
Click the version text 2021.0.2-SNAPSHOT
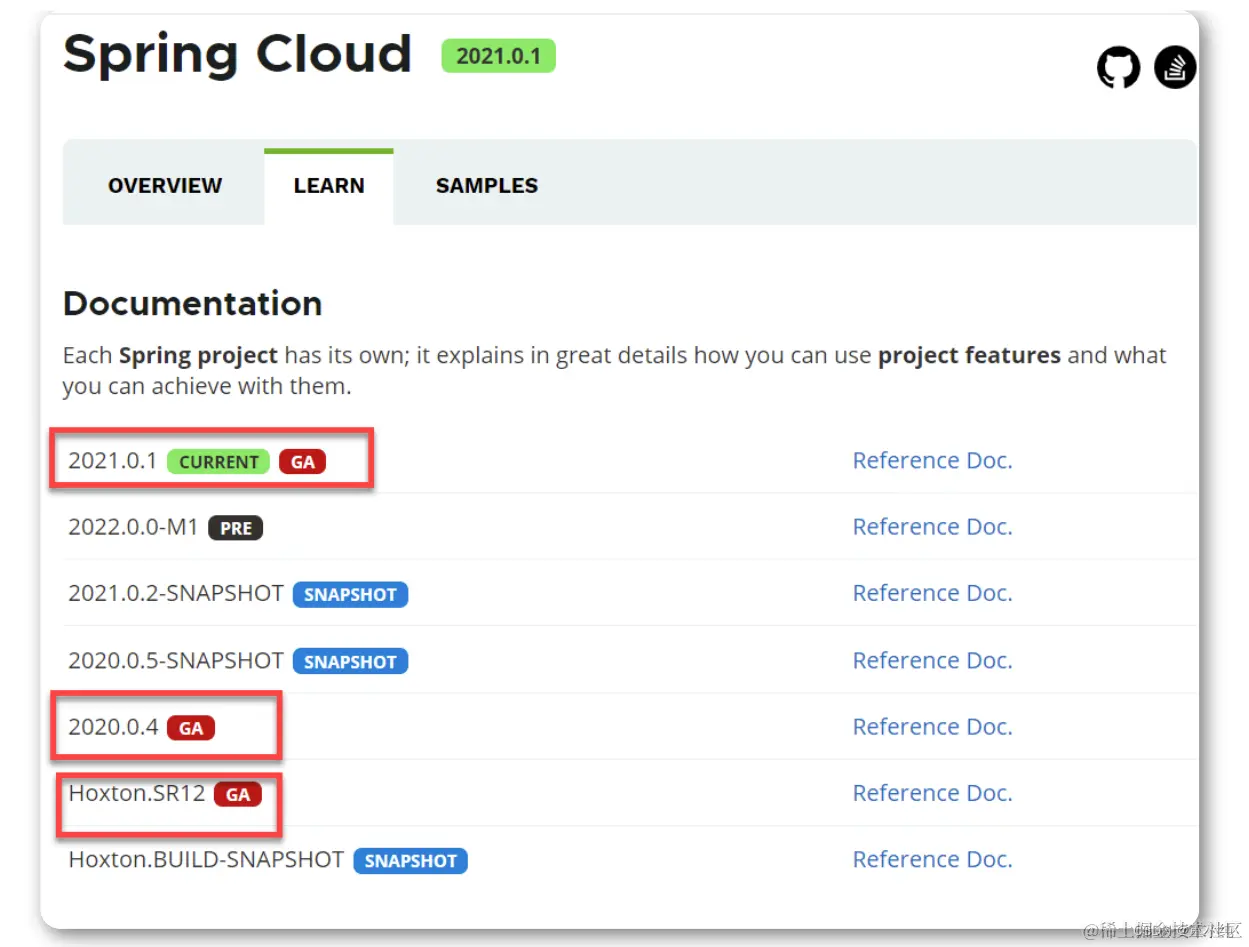click(x=176, y=593)
